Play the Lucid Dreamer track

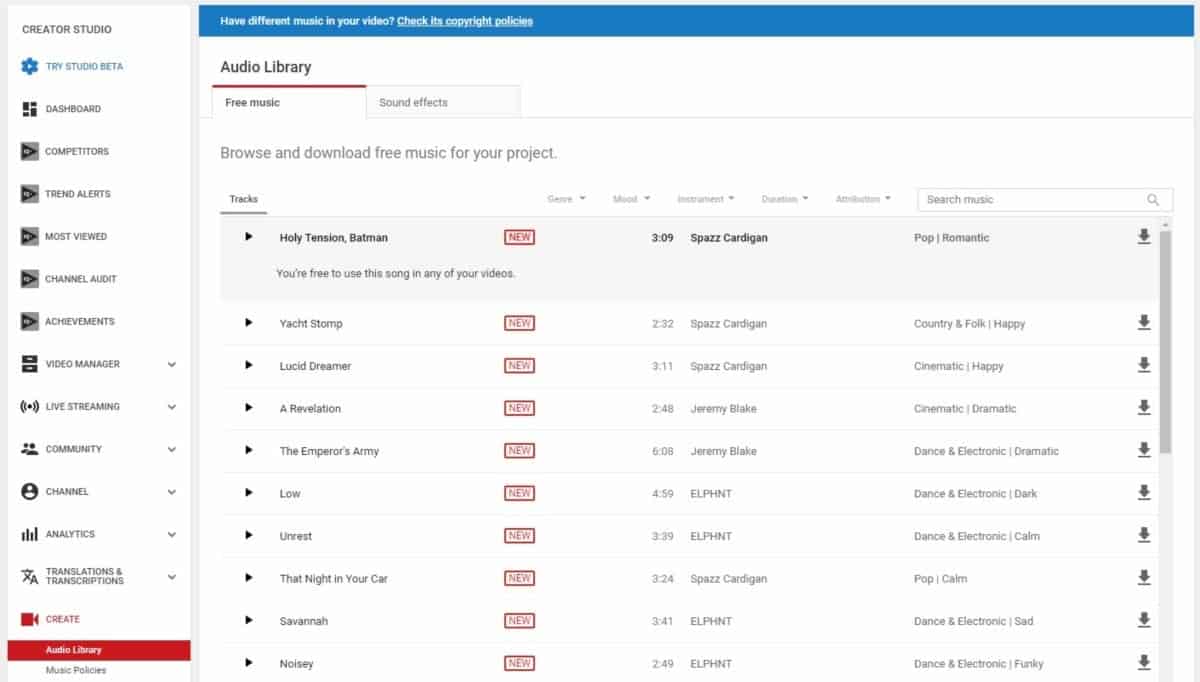249,365
